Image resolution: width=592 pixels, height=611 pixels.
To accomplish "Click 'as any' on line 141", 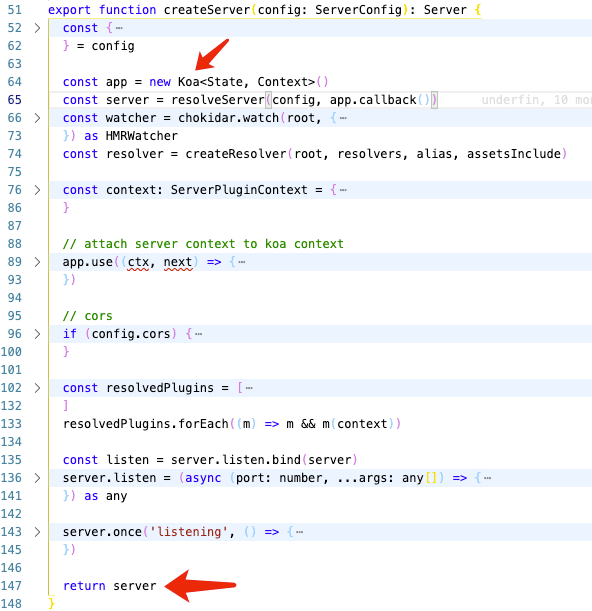I will pyautogui.click(x=106, y=496).
